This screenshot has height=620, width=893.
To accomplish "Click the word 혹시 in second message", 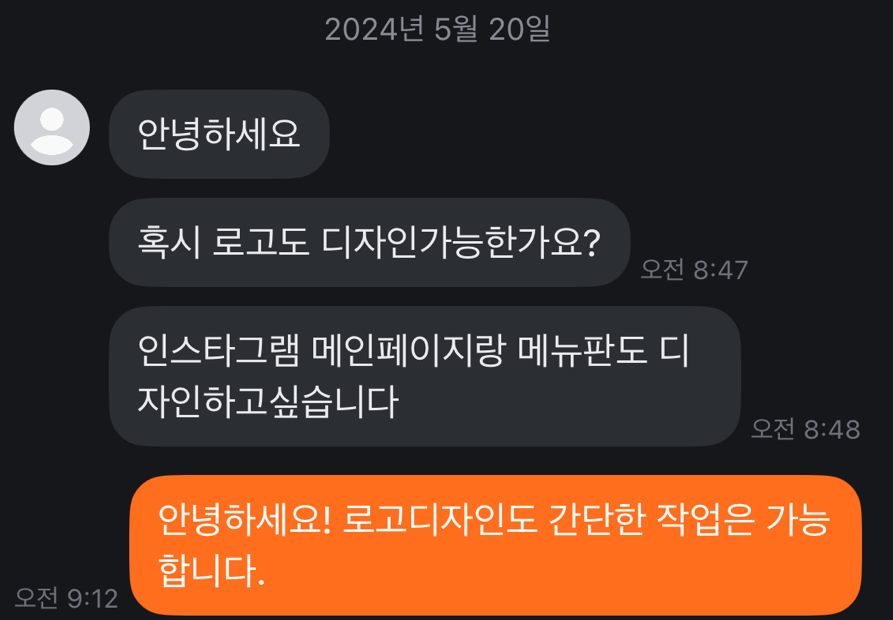I will click(169, 242).
